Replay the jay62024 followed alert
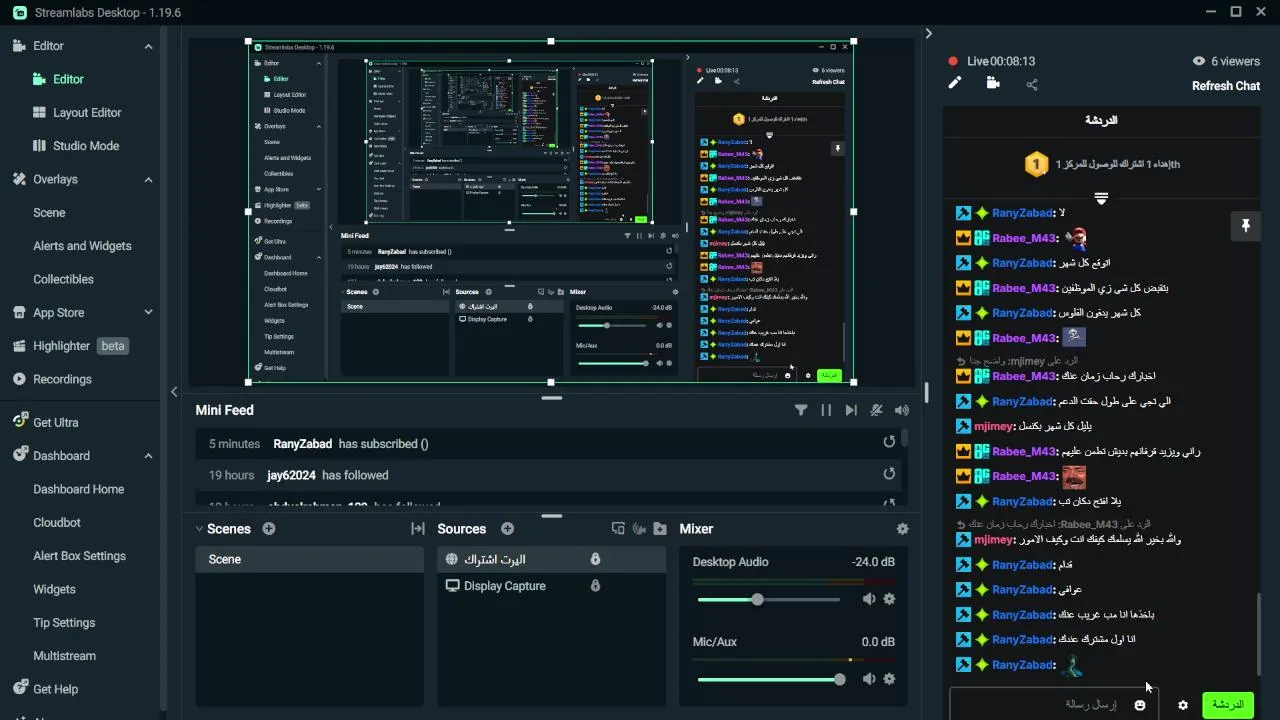The image size is (1280, 720). coord(889,475)
